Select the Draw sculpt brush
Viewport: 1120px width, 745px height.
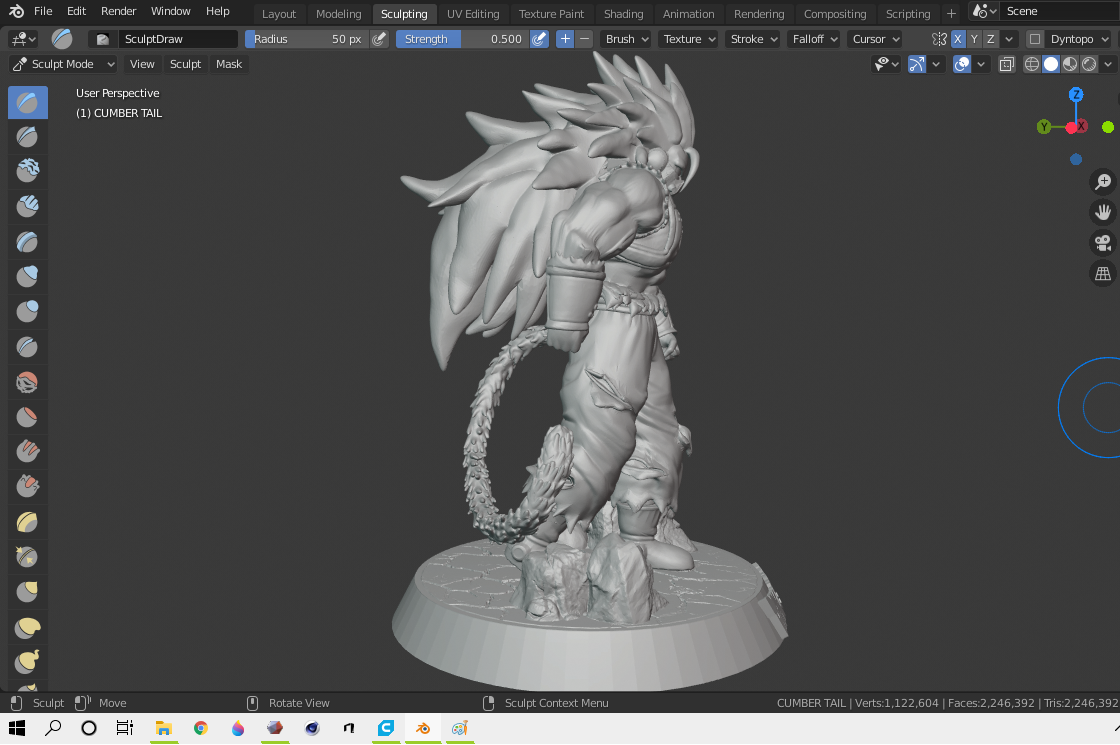point(27,102)
